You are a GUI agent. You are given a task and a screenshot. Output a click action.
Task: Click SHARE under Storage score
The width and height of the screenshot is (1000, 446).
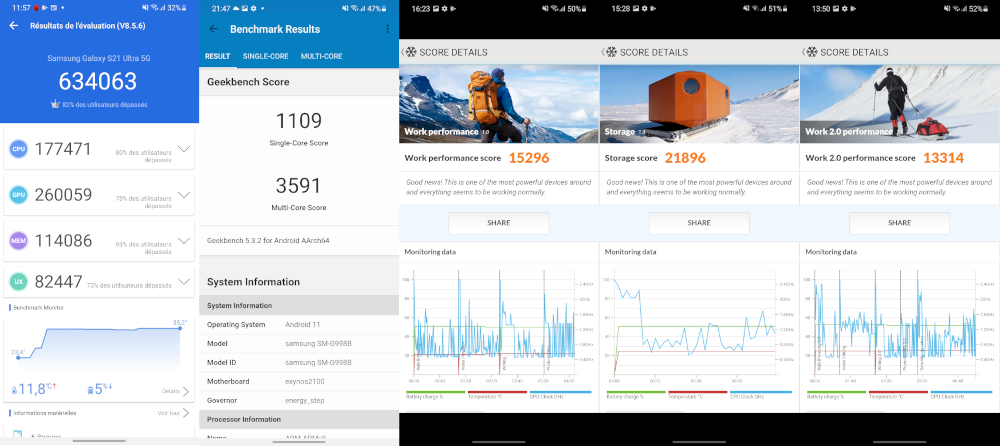699,223
